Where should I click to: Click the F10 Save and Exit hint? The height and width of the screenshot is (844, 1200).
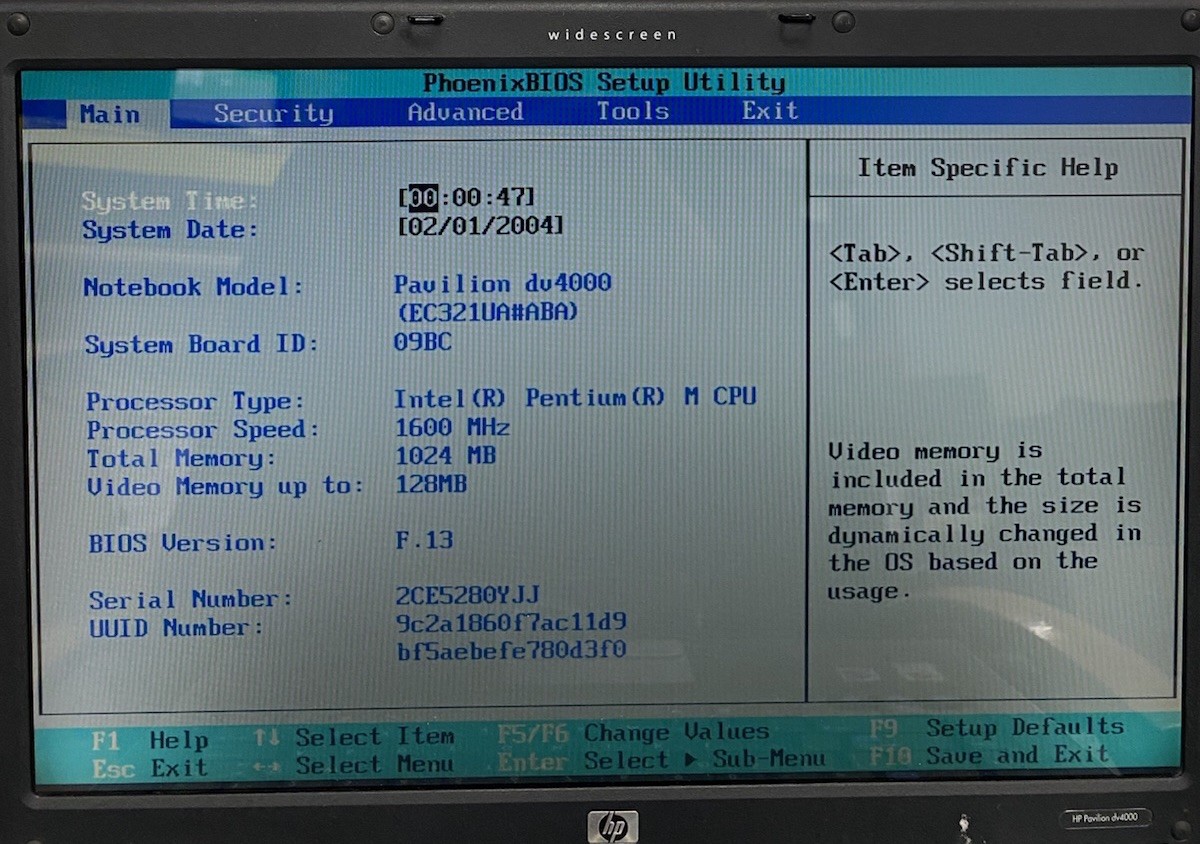989,755
